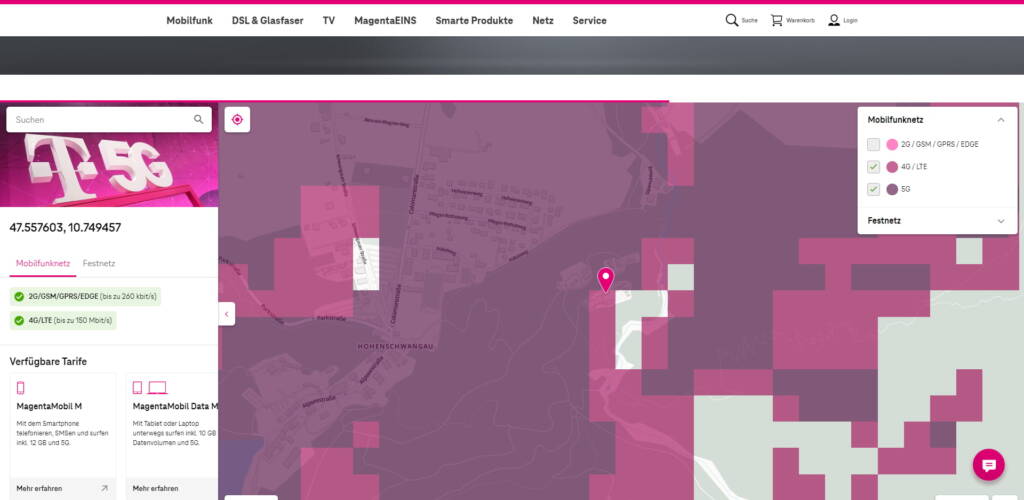Click the green check icon next to 4G/LTE availability
Screen dimensions: 1024x500
[x=19, y=320]
